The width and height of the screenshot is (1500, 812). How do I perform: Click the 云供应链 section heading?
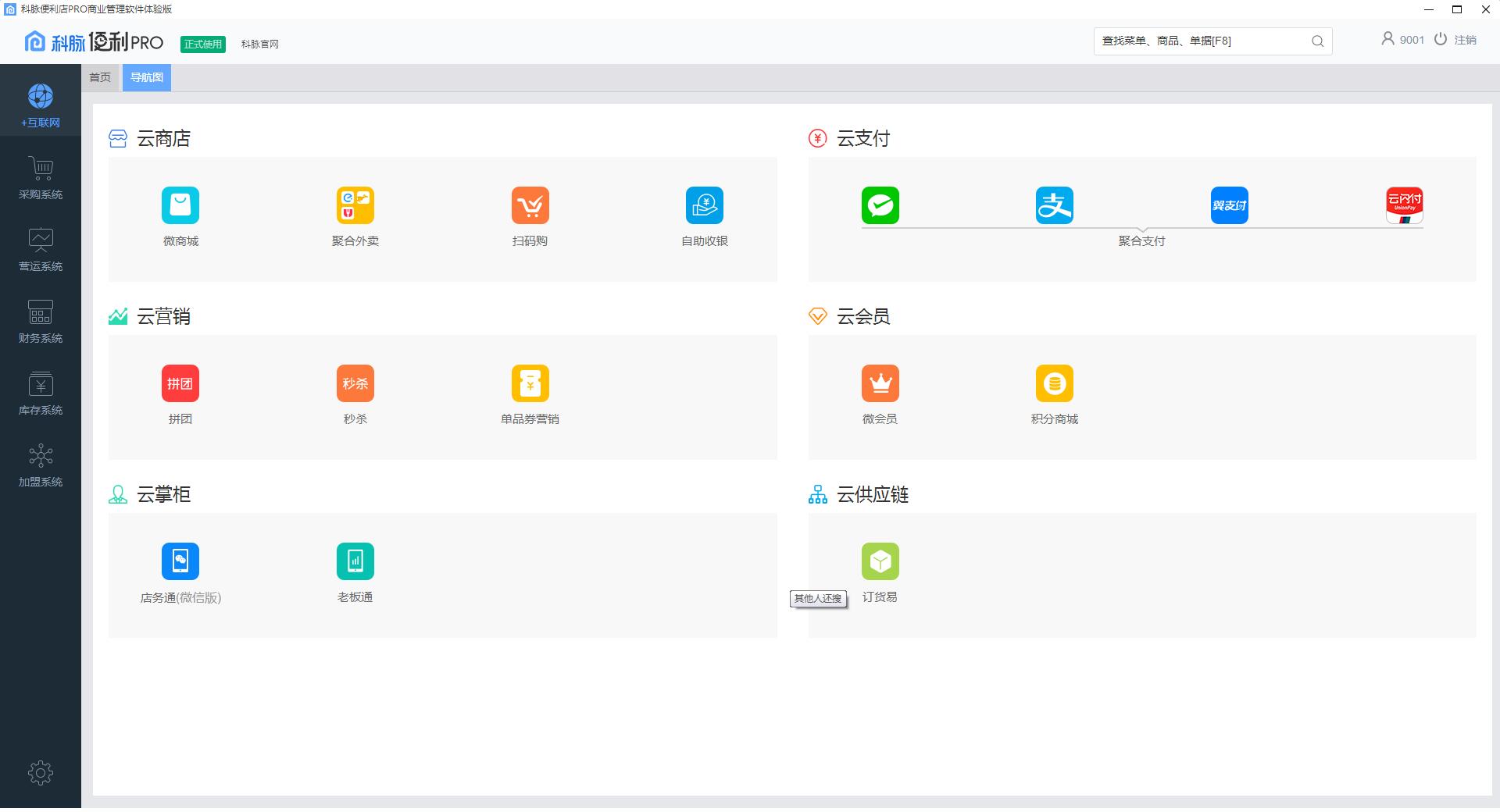pyautogui.click(x=873, y=495)
